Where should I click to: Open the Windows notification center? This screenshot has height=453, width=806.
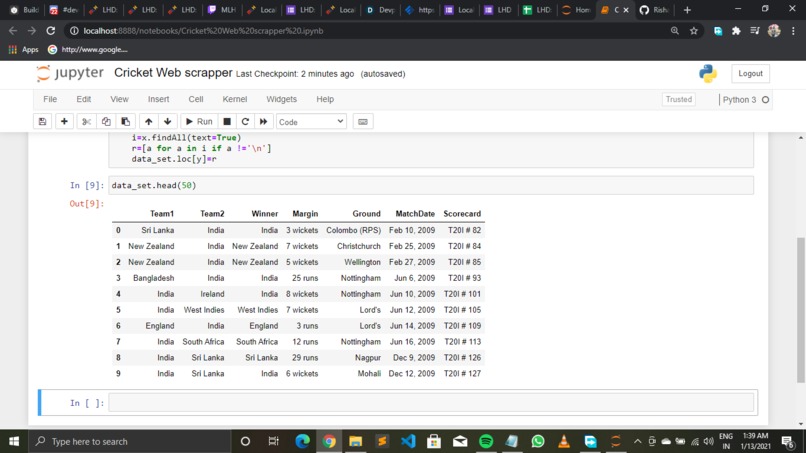pyautogui.click(x=787, y=441)
